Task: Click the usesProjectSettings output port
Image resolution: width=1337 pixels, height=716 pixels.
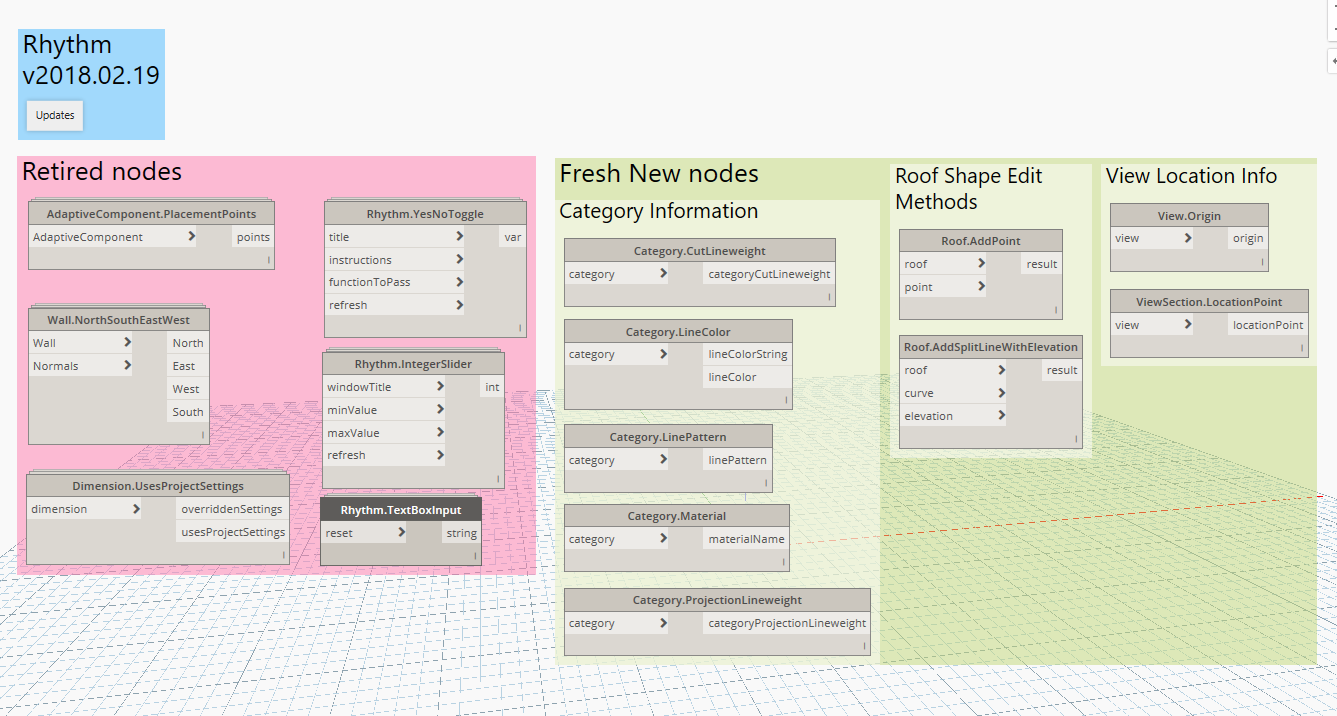Action: tap(233, 532)
